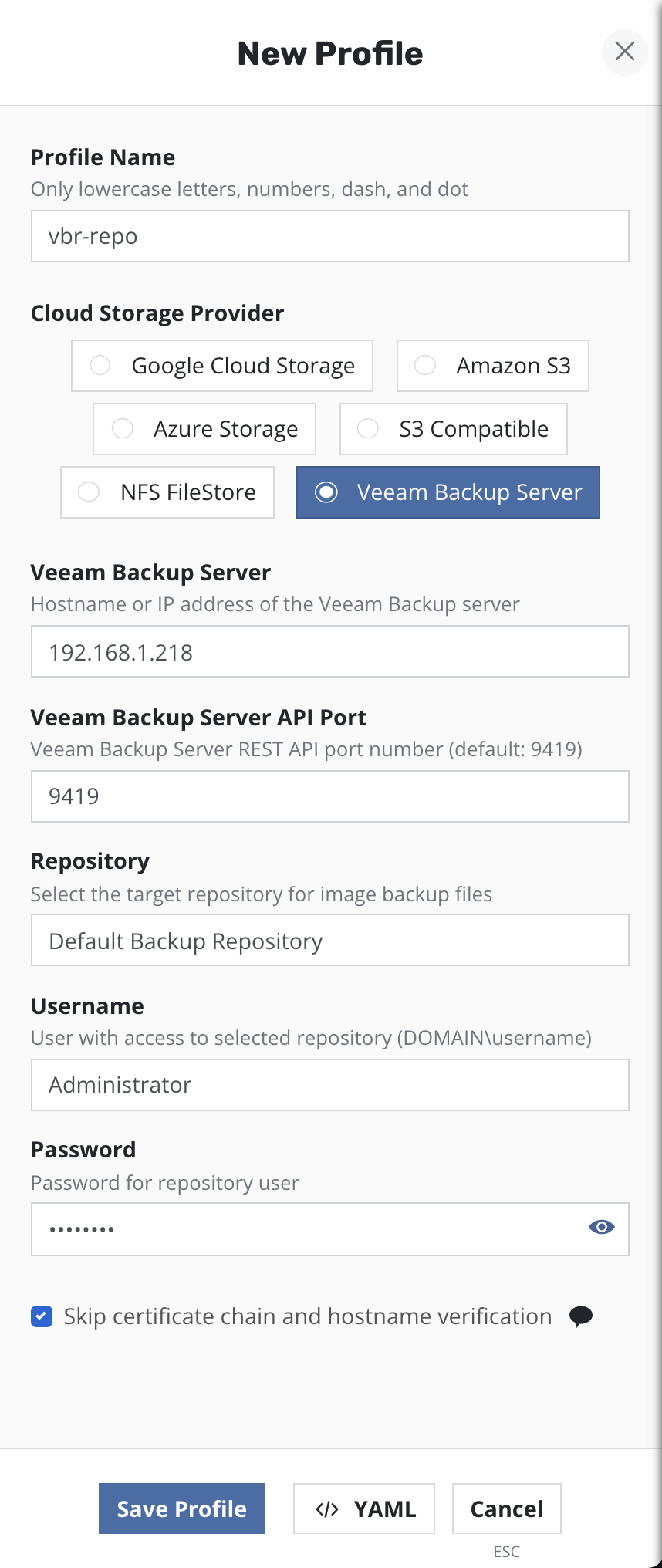Click the tooltip bubble beside certificate verification
Image resolution: width=662 pixels, height=1568 pixels.
click(x=580, y=1316)
